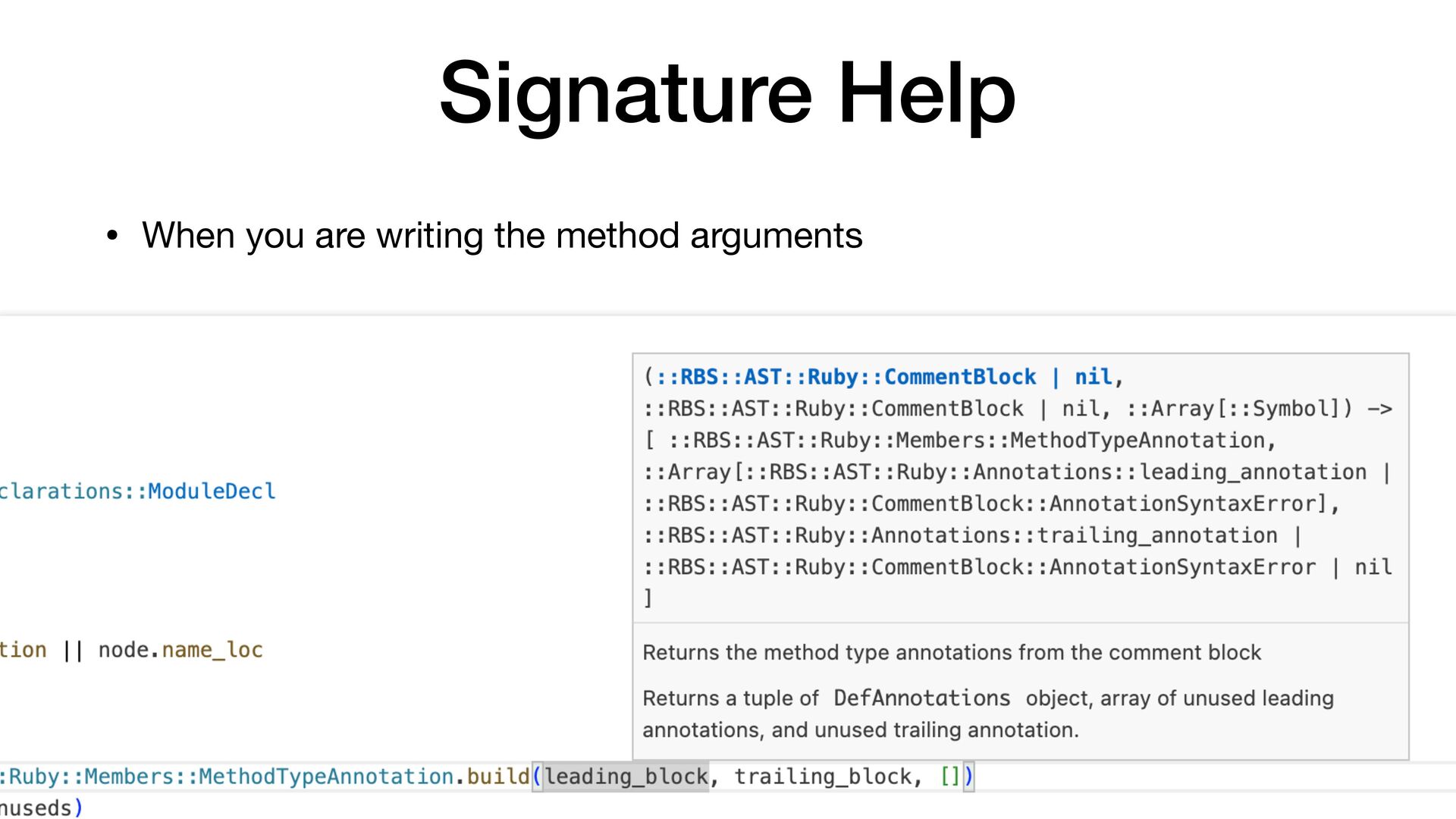Click 'DefAnnotations' code term in documentation
This screenshot has width=1456, height=819.
[x=921, y=698]
